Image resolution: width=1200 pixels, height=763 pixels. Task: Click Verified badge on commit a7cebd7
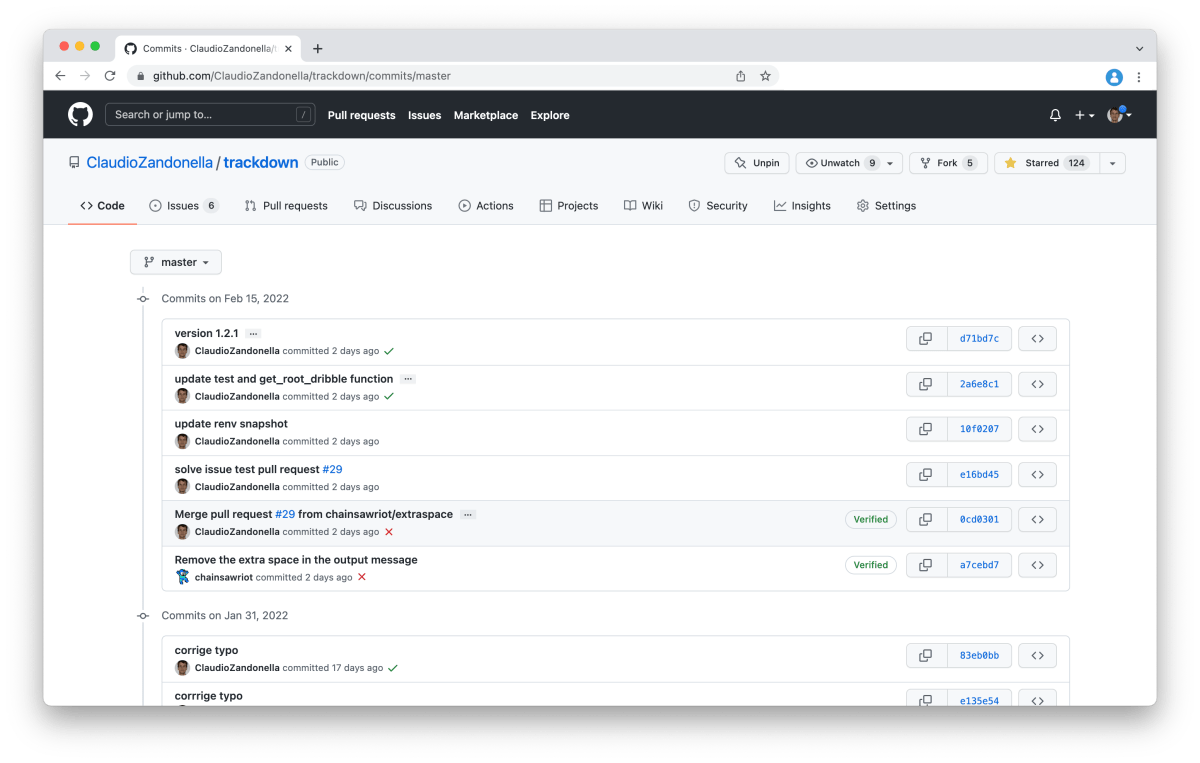(870, 565)
